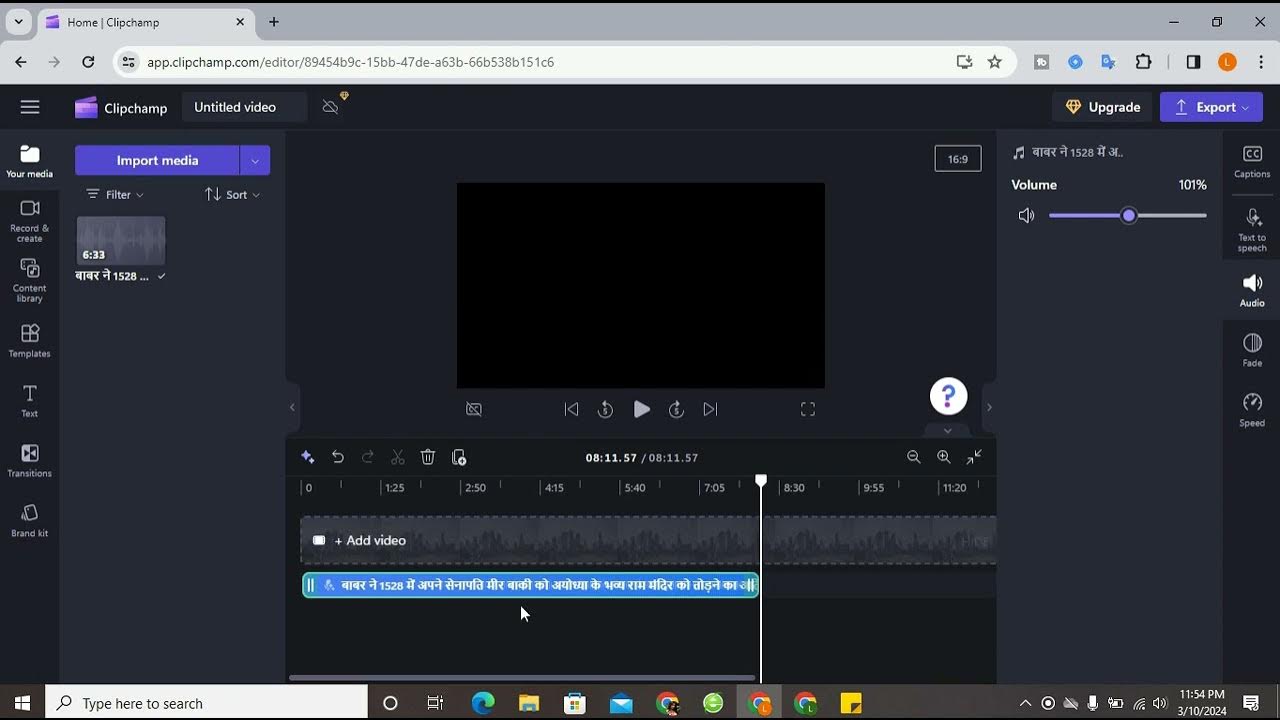
Task: Click the Import media button
Action: tap(157, 160)
